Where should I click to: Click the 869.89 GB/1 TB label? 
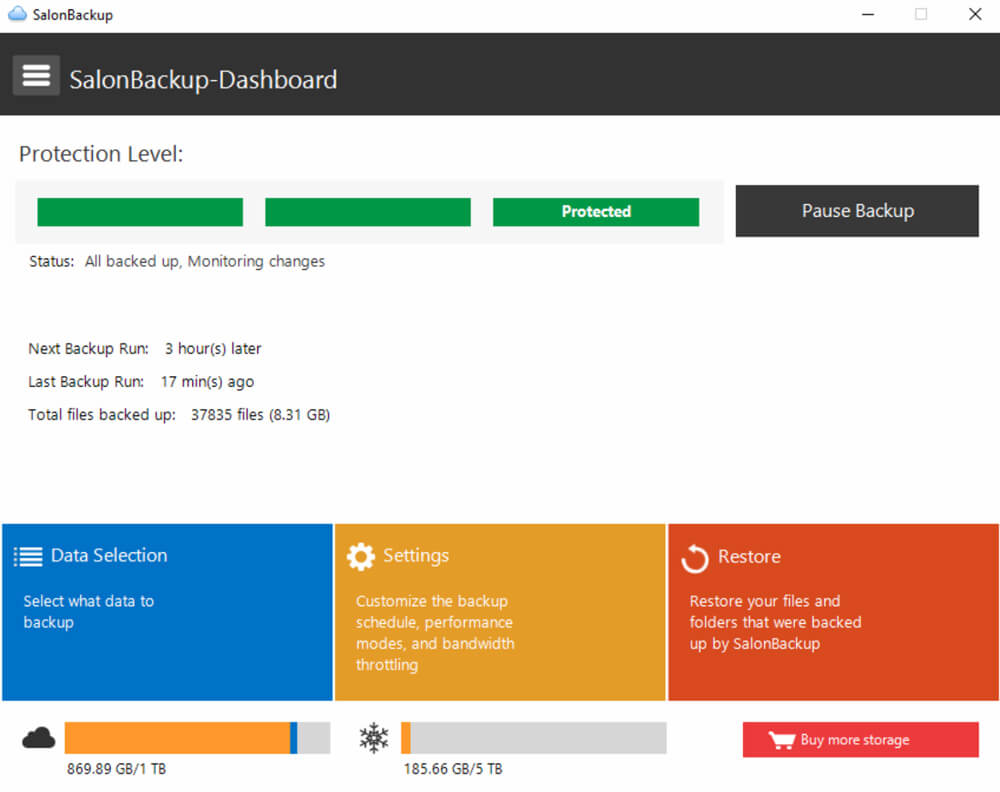click(116, 769)
